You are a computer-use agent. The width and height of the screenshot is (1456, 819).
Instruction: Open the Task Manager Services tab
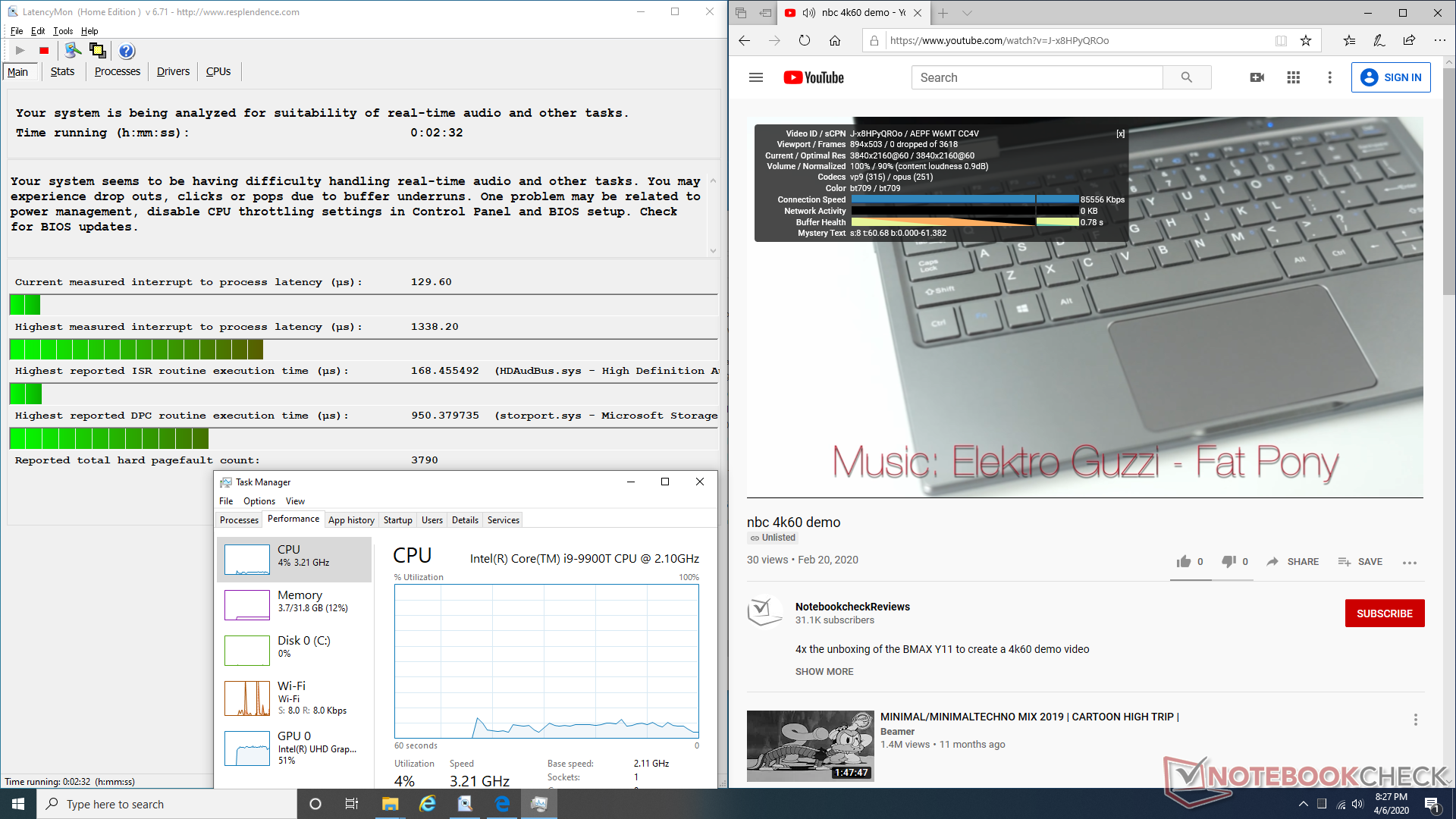click(x=504, y=520)
